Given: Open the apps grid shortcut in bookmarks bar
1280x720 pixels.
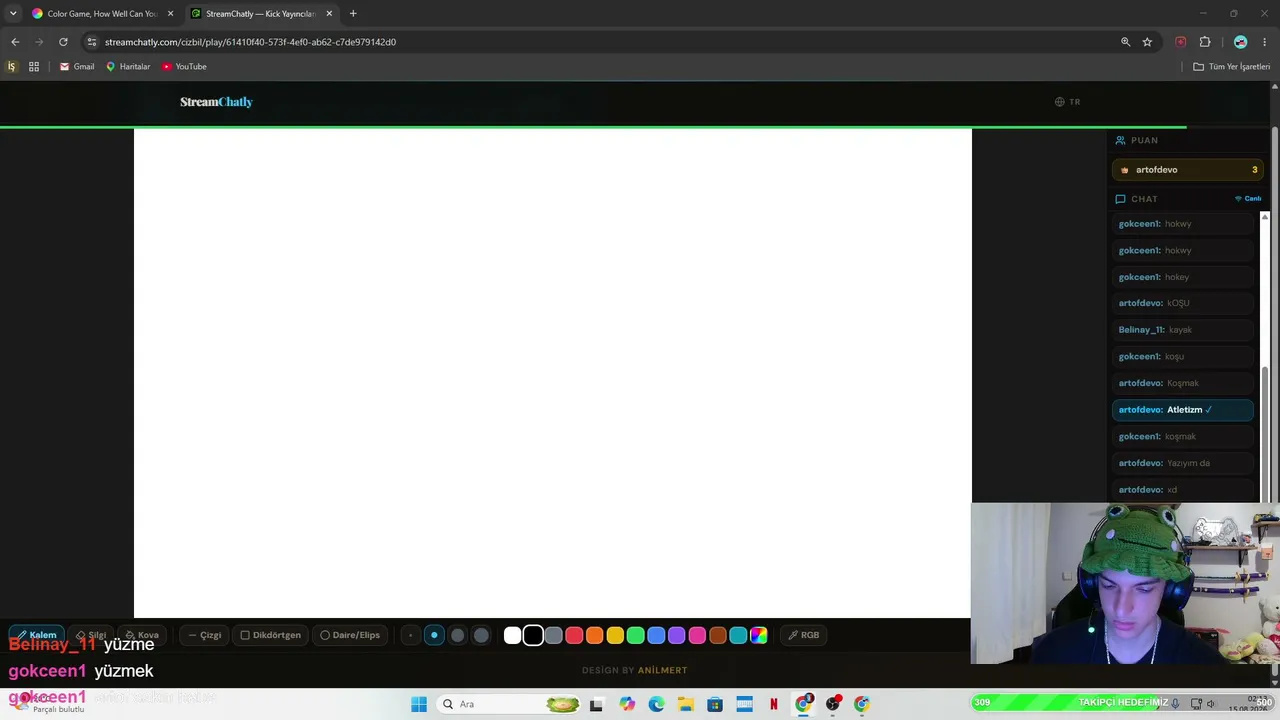Looking at the screenshot, I should coord(34,67).
